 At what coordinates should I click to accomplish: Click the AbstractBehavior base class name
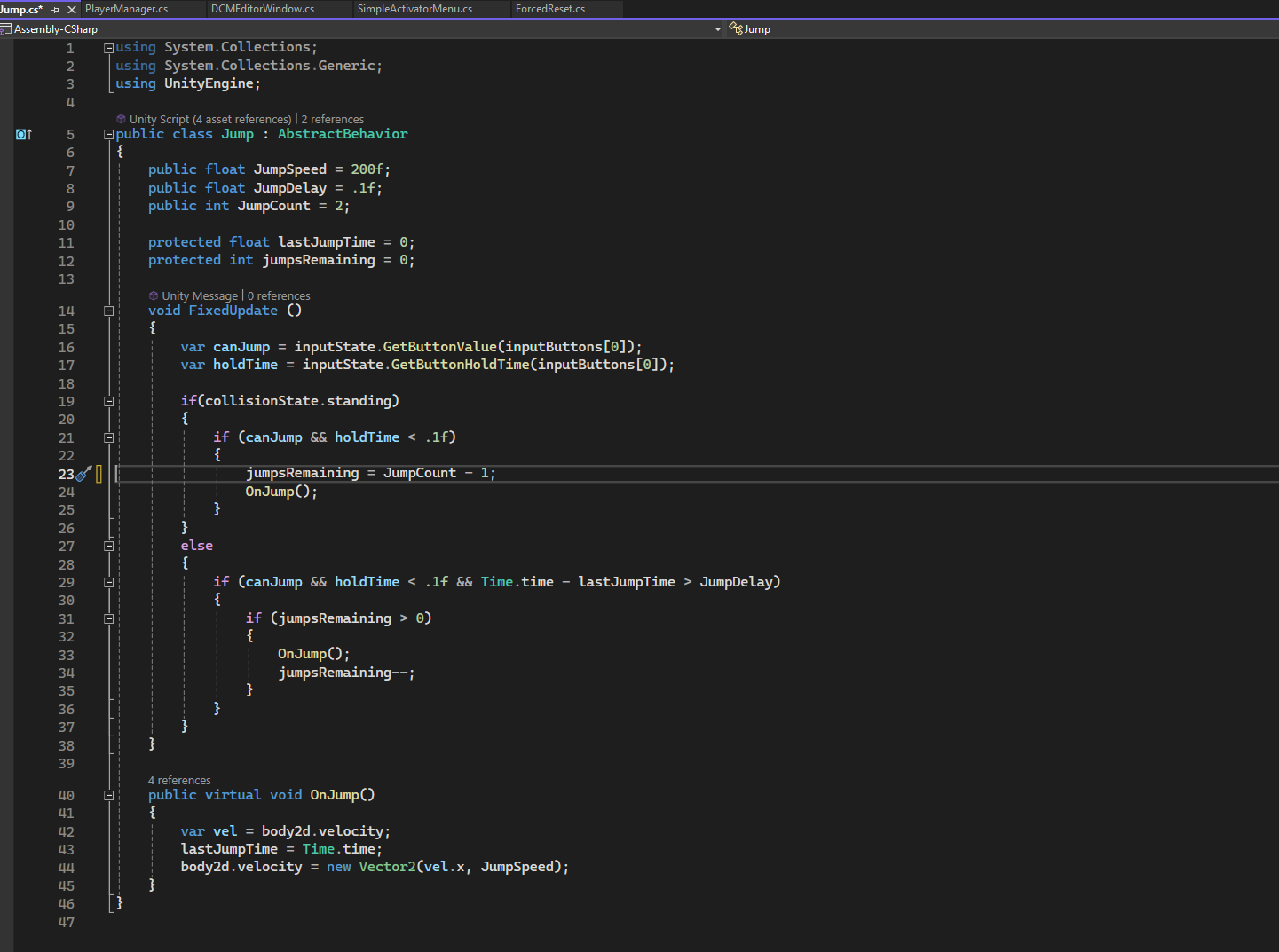[x=343, y=134]
